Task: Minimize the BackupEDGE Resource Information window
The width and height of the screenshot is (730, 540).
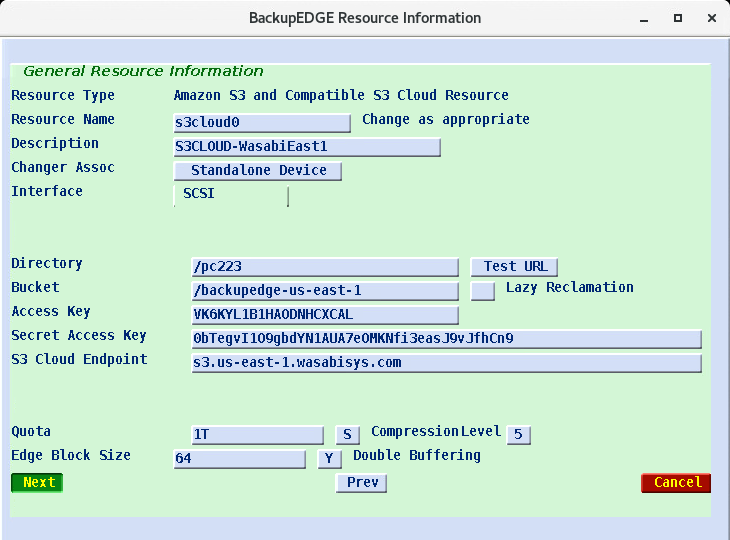Action: point(644,19)
